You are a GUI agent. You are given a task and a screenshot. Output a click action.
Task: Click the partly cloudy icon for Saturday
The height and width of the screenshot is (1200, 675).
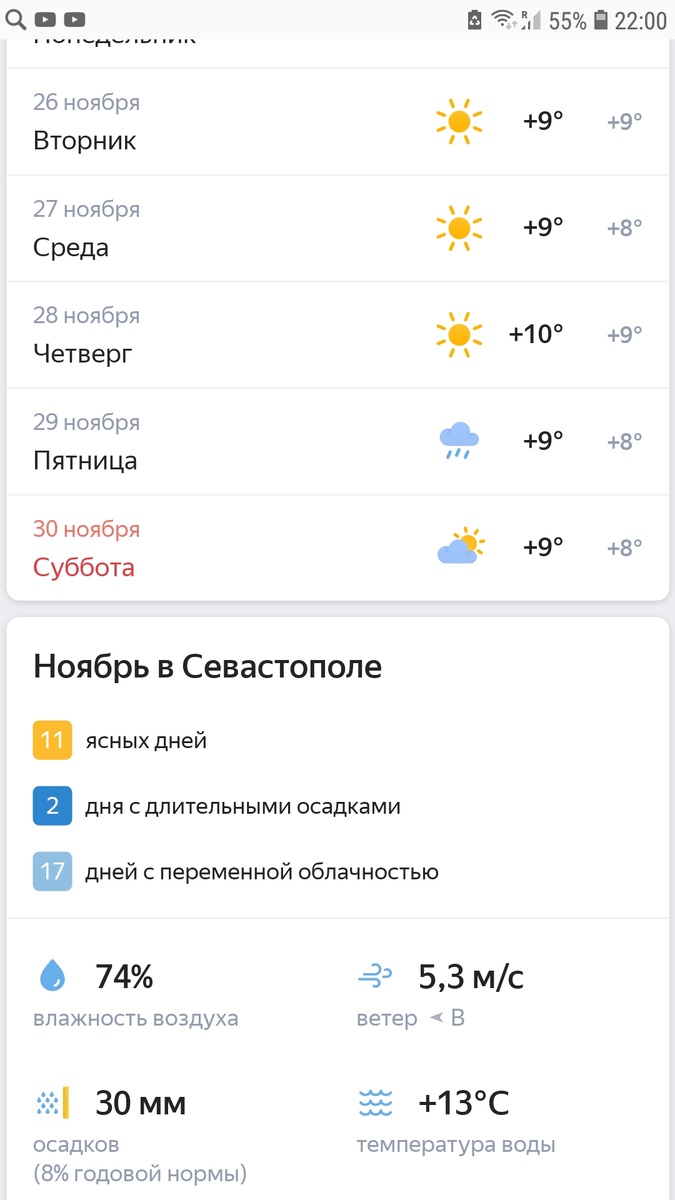coord(459,546)
